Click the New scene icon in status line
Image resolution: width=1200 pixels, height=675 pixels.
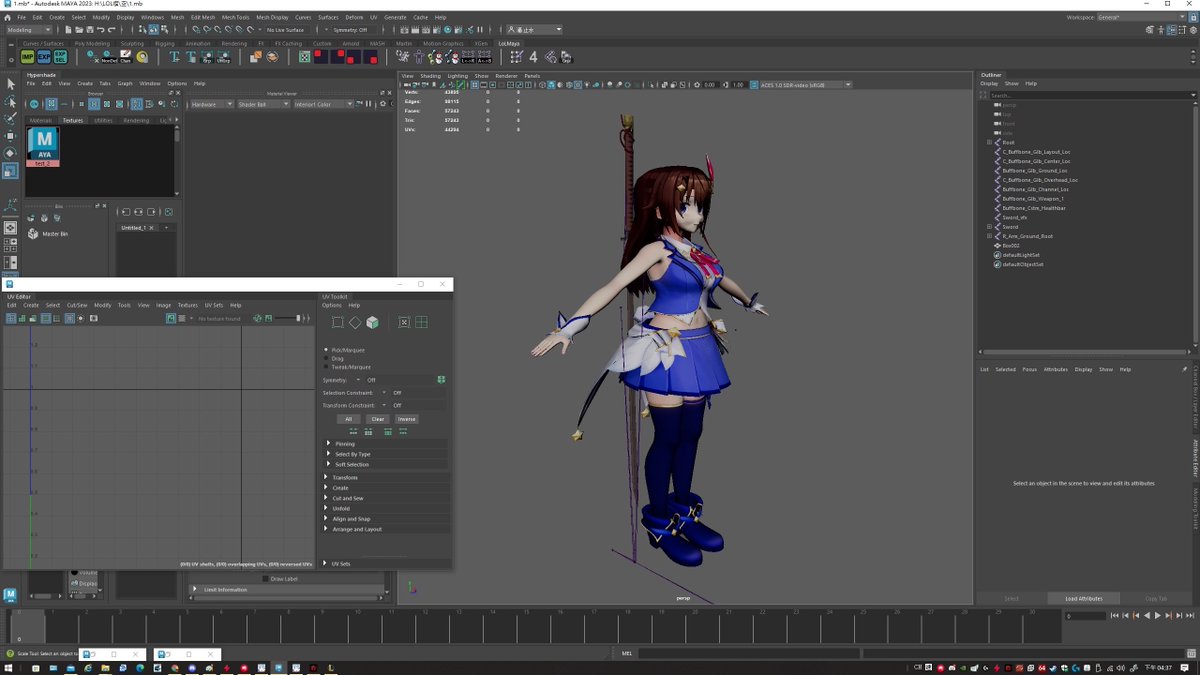click(x=68, y=30)
